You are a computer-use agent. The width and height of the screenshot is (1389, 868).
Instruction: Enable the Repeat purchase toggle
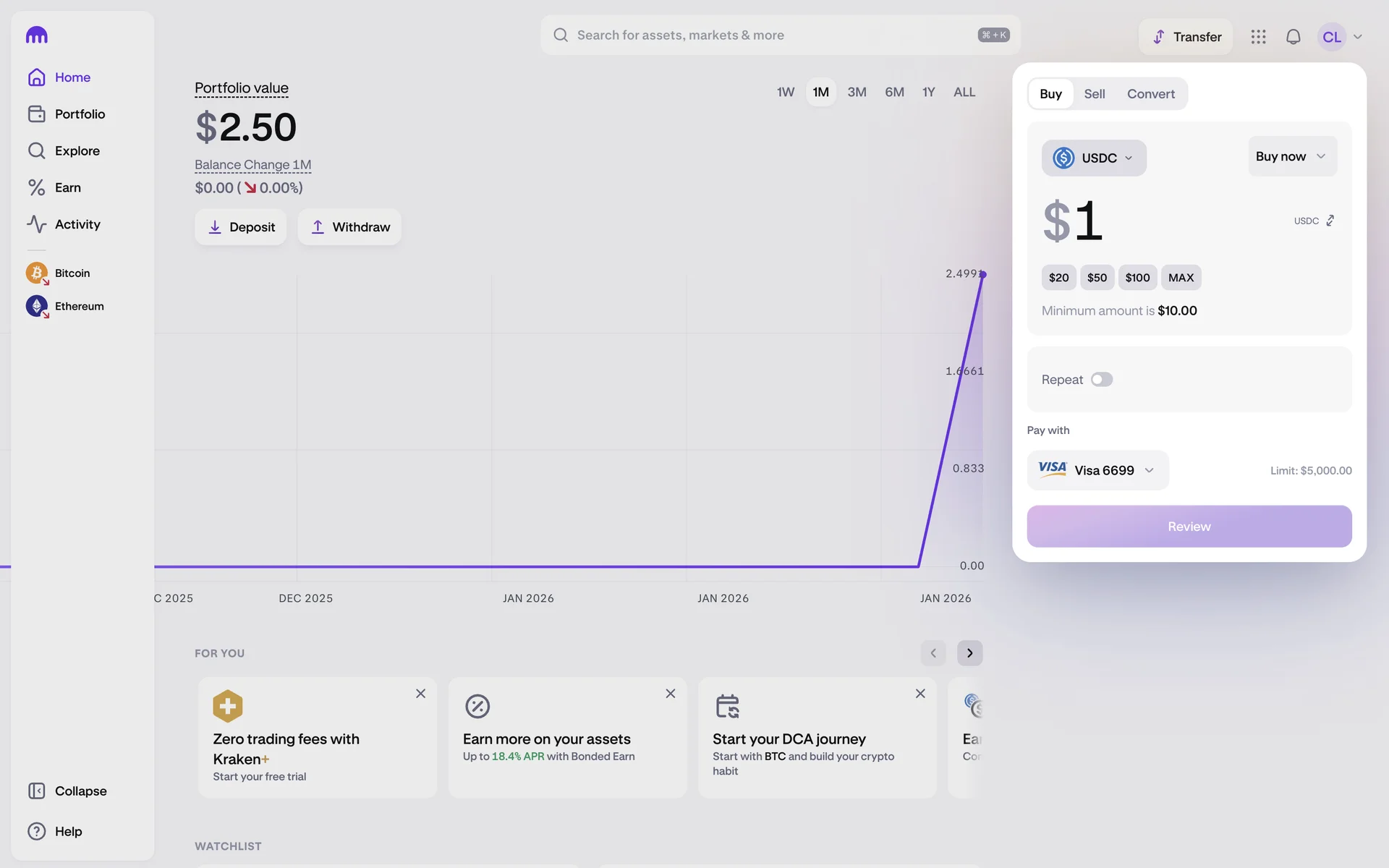point(1101,380)
